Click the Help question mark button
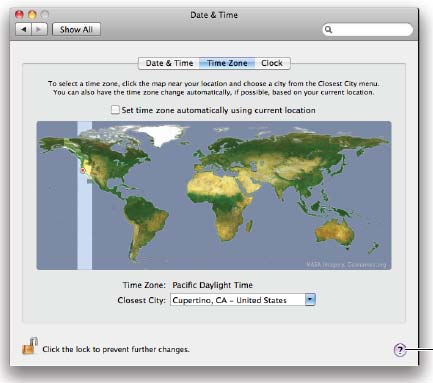 pos(400,350)
